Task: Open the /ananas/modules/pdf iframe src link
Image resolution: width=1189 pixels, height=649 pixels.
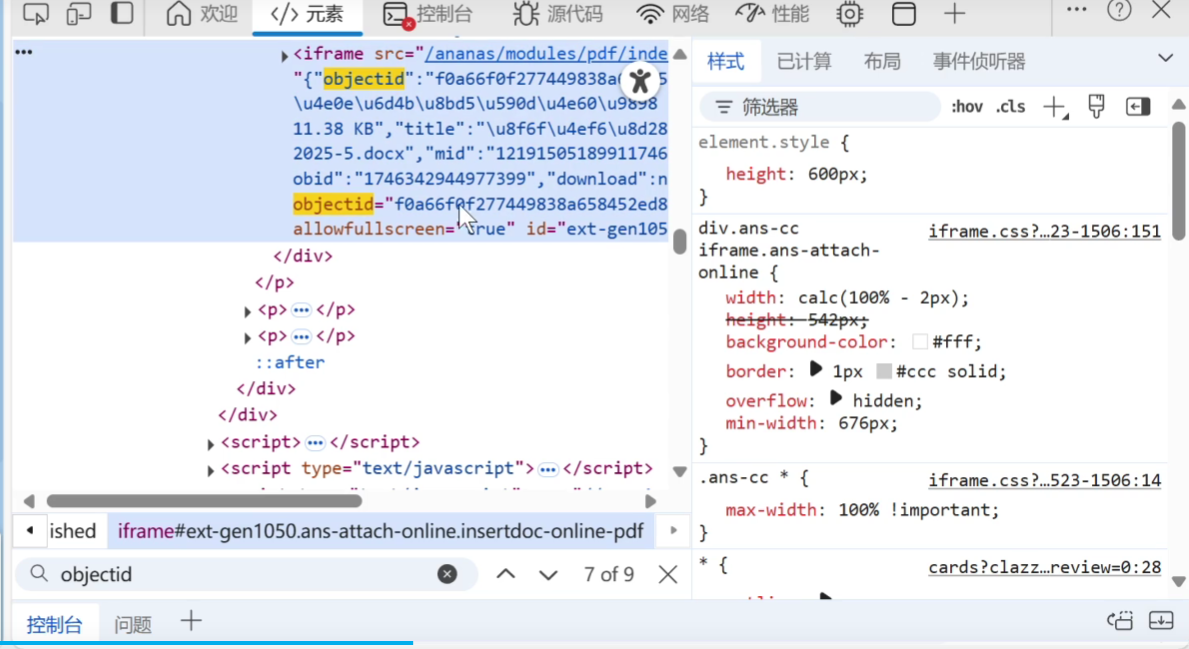Action: (x=546, y=54)
